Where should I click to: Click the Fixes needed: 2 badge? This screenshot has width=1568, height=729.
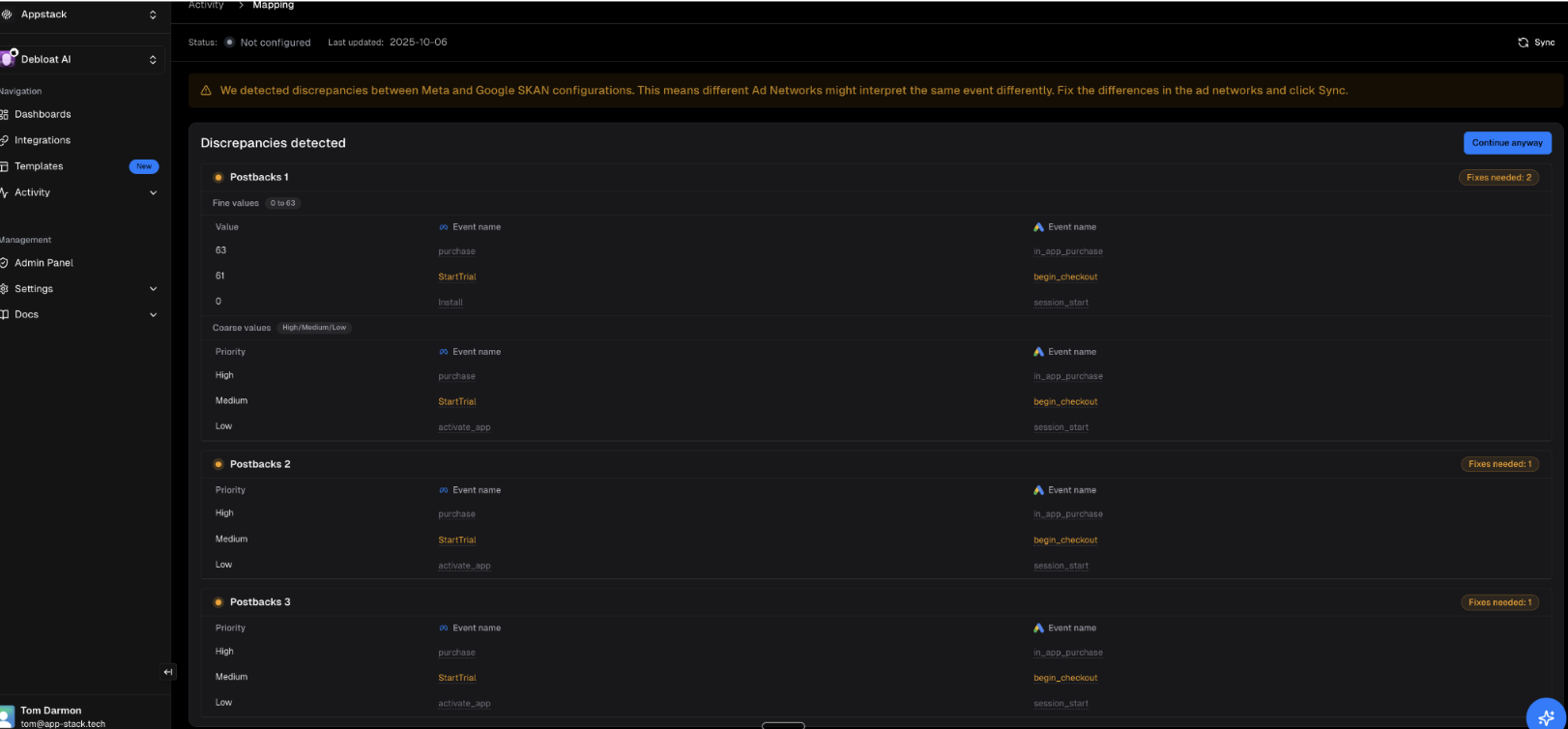[1498, 178]
